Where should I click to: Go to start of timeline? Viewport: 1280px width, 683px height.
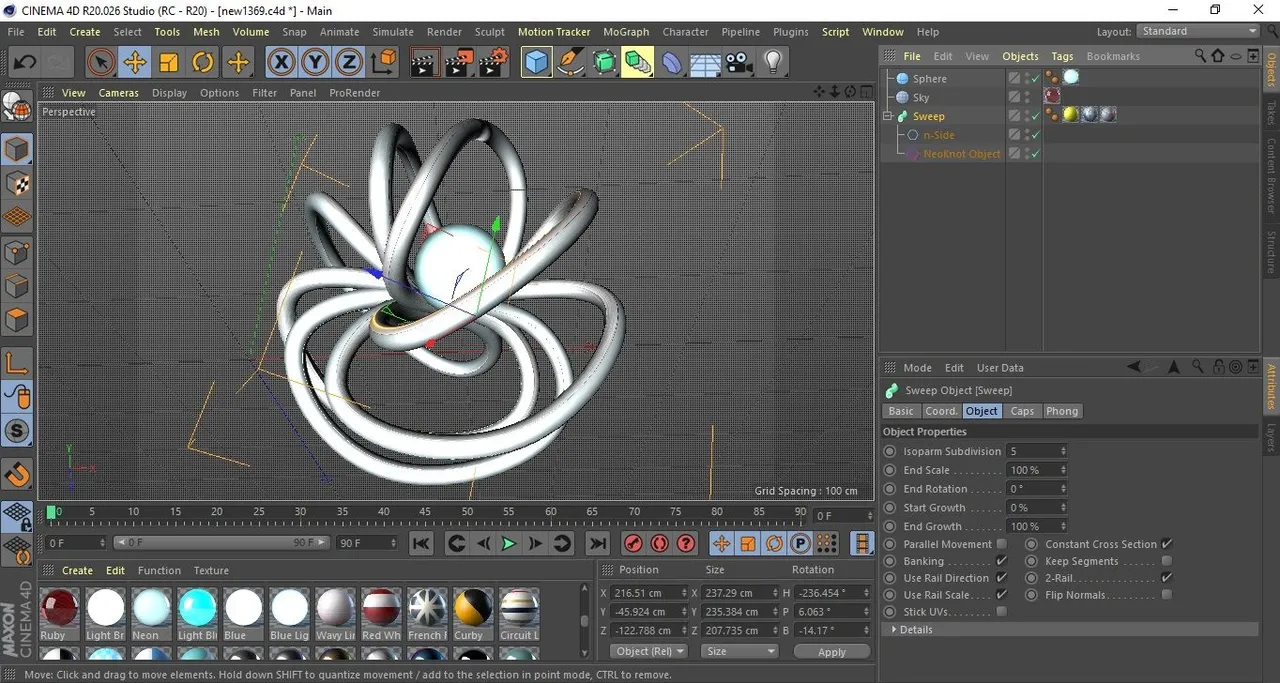tap(421, 543)
